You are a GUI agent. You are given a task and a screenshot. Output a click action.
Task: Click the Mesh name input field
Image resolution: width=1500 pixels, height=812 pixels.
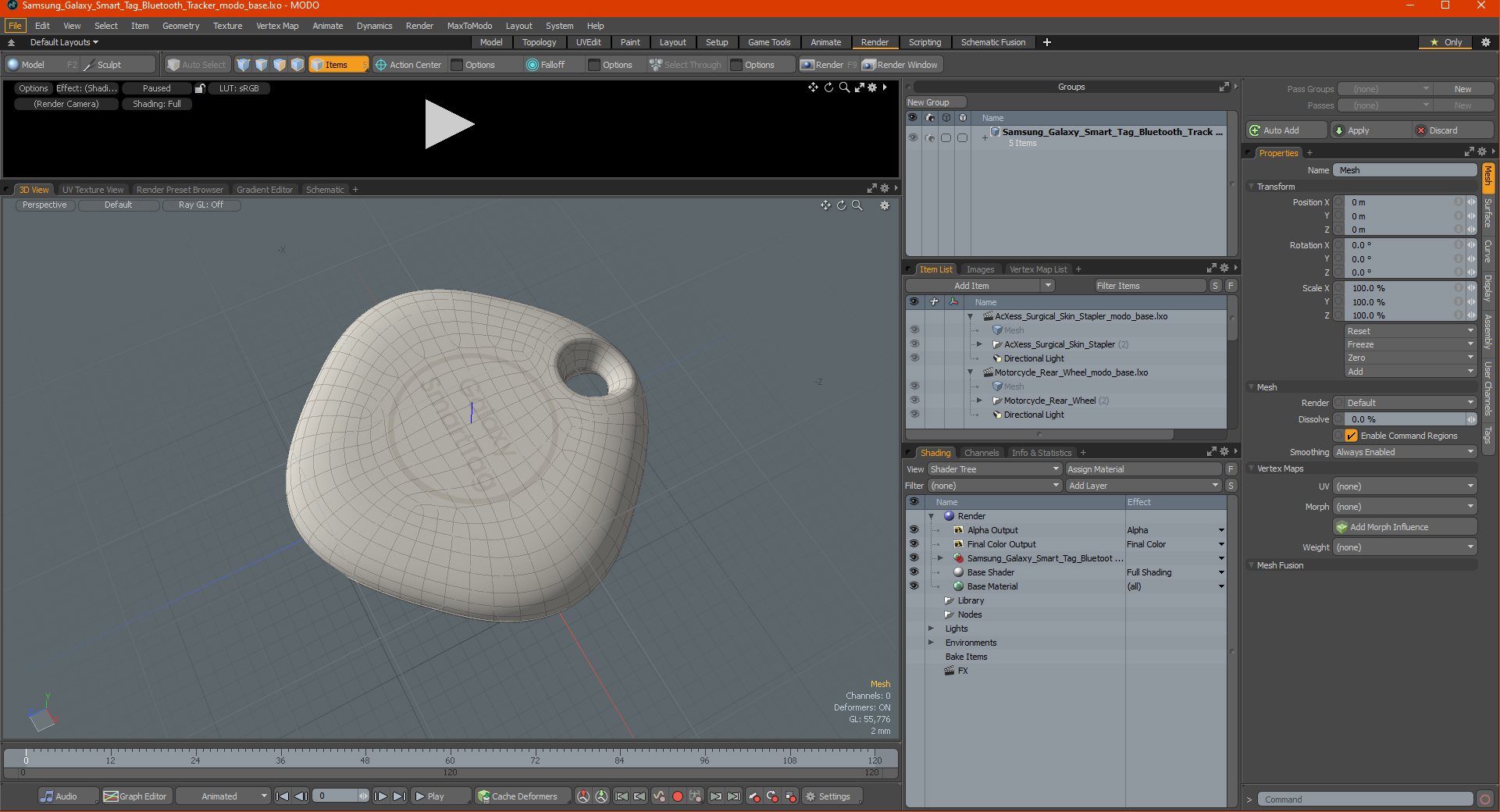(1405, 170)
